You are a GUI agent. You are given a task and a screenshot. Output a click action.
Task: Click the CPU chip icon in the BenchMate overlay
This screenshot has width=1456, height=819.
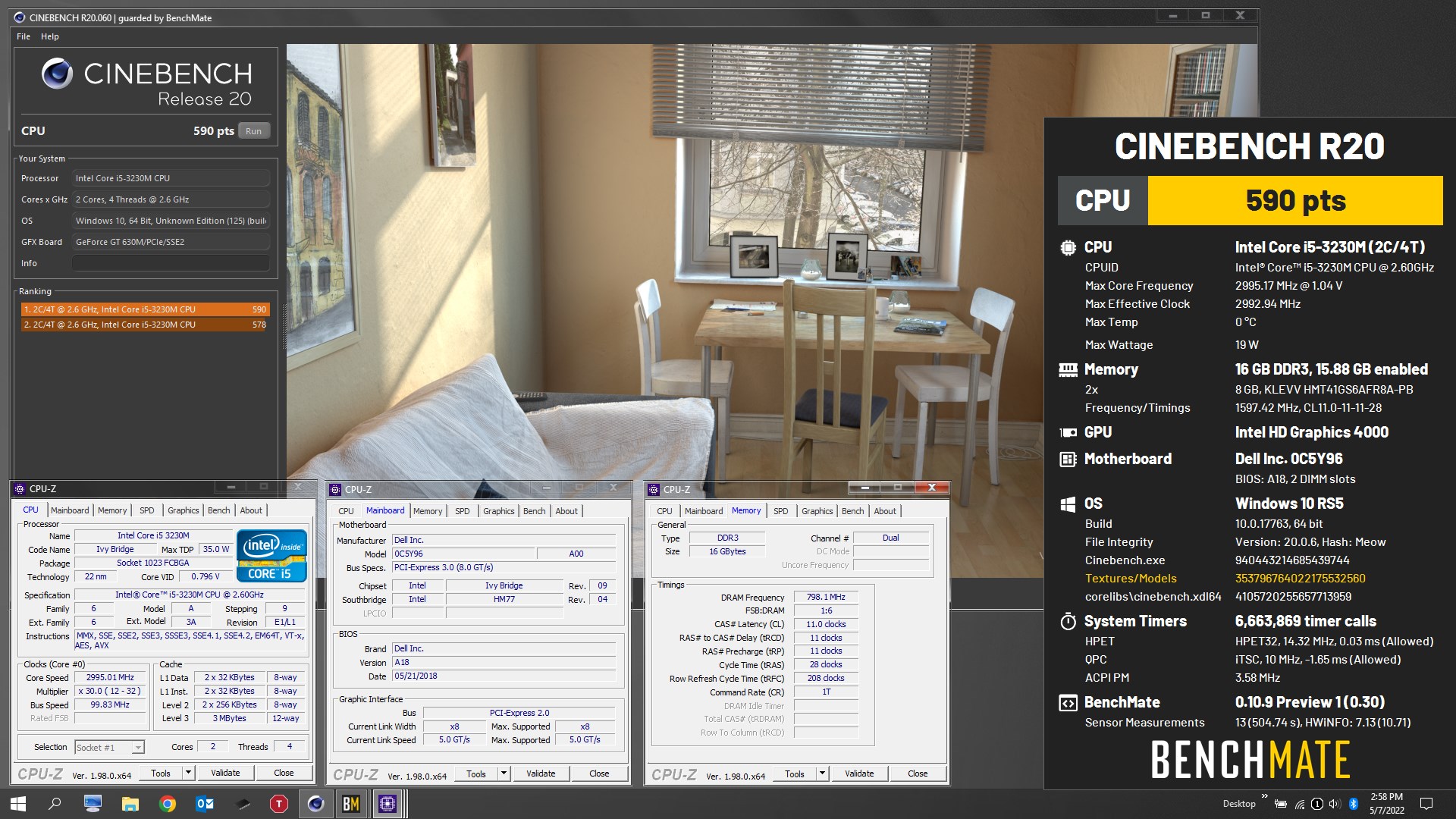coord(1068,247)
